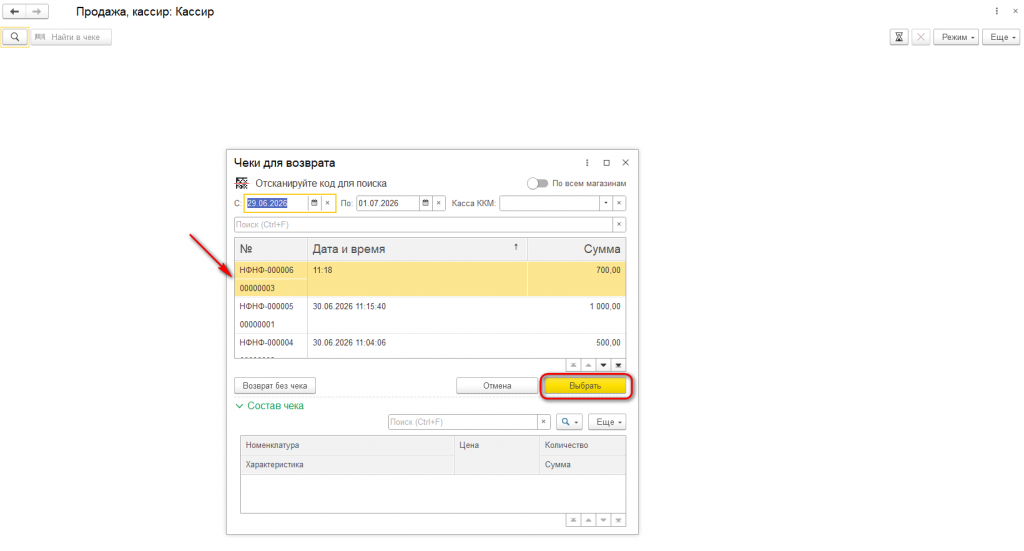Open the magnifier search dropdown in 'Состав чека'
Viewport: 1024px width, 551px height.
click(569, 422)
